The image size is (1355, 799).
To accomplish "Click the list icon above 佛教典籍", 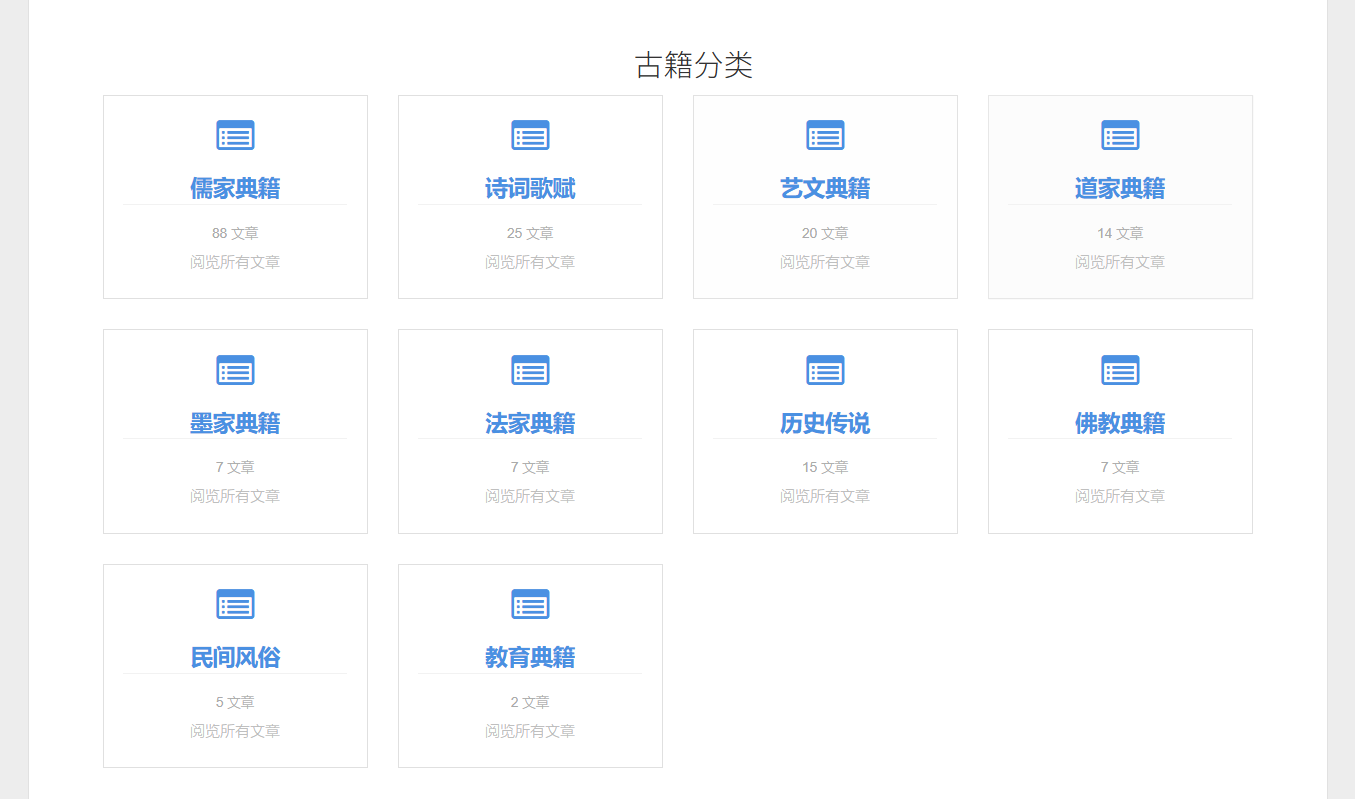I will pos(1120,370).
